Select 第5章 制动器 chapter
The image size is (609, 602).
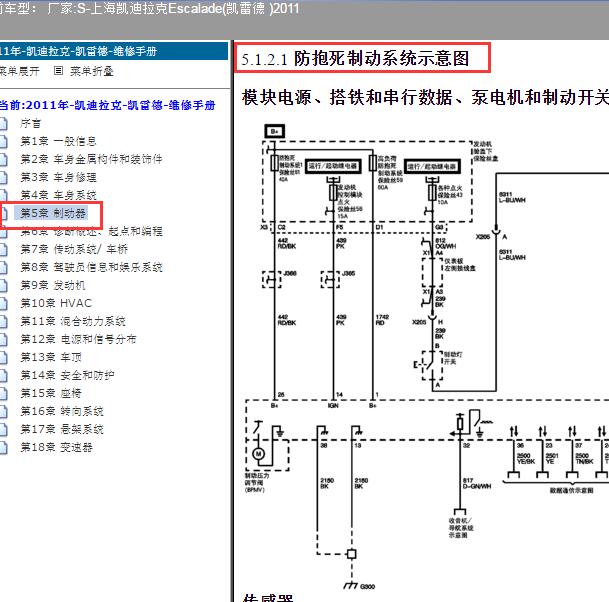[x=53, y=213]
